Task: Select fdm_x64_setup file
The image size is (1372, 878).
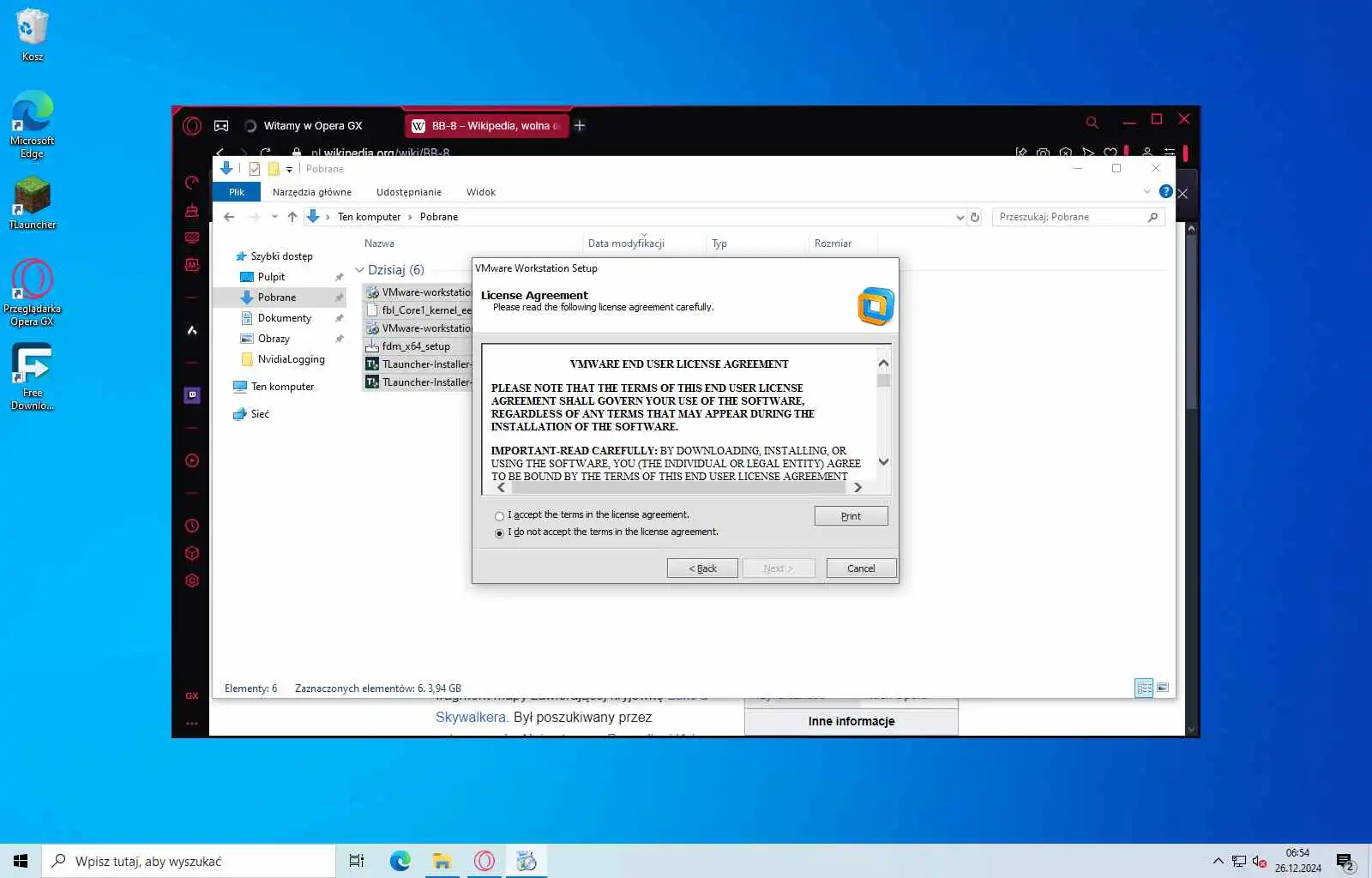Action: click(416, 346)
